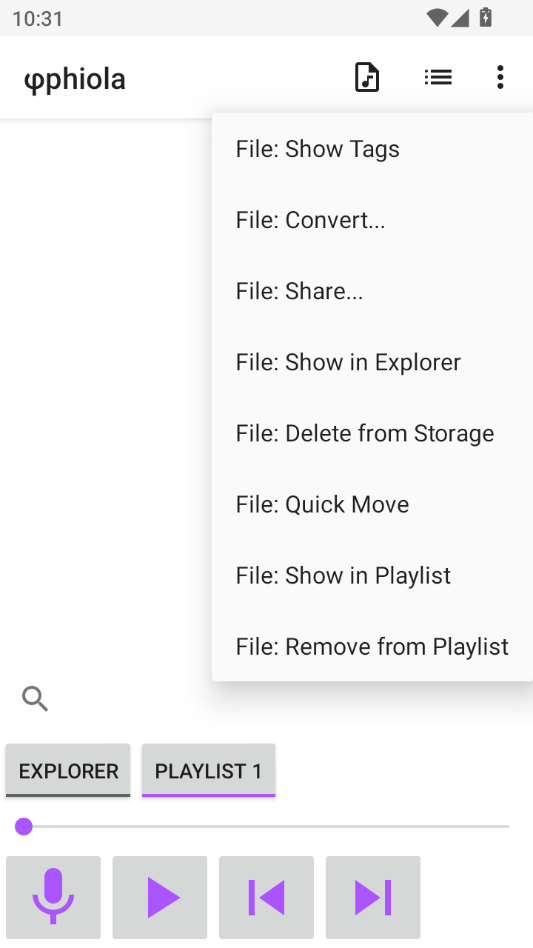Viewport: 533px width, 948px height.
Task: Skip to the previous track
Action: coord(266,897)
